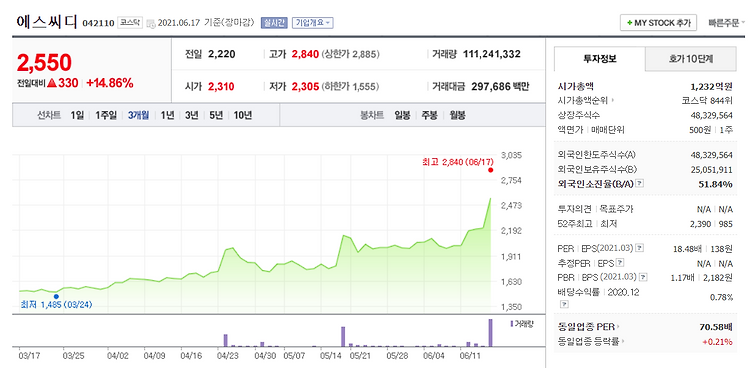Click the +14.86% change rate
The image size is (750, 368).
(x=110, y=83)
